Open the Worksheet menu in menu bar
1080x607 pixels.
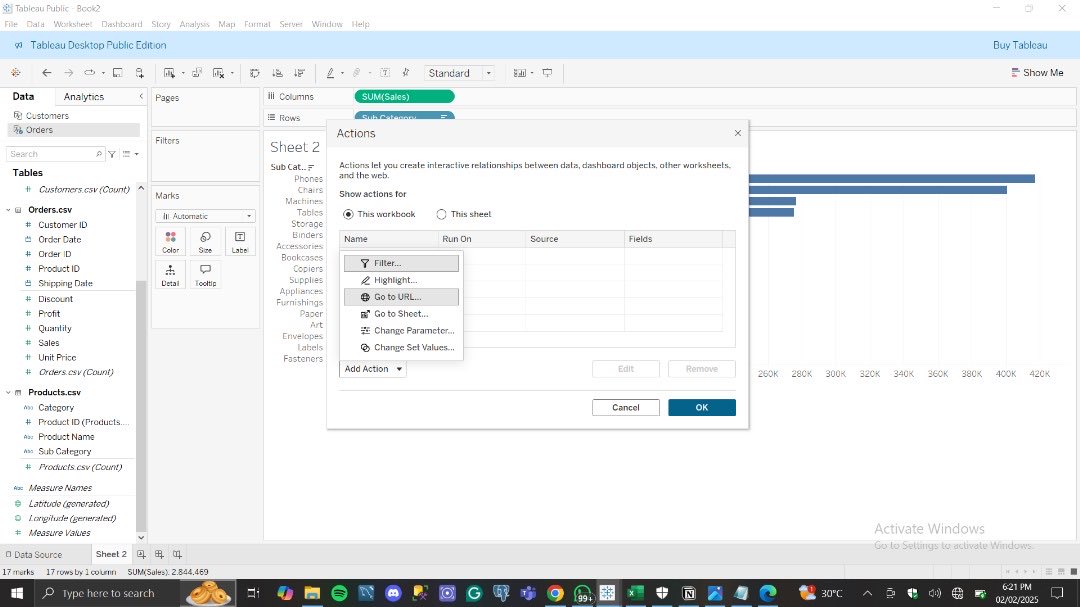coord(72,24)
